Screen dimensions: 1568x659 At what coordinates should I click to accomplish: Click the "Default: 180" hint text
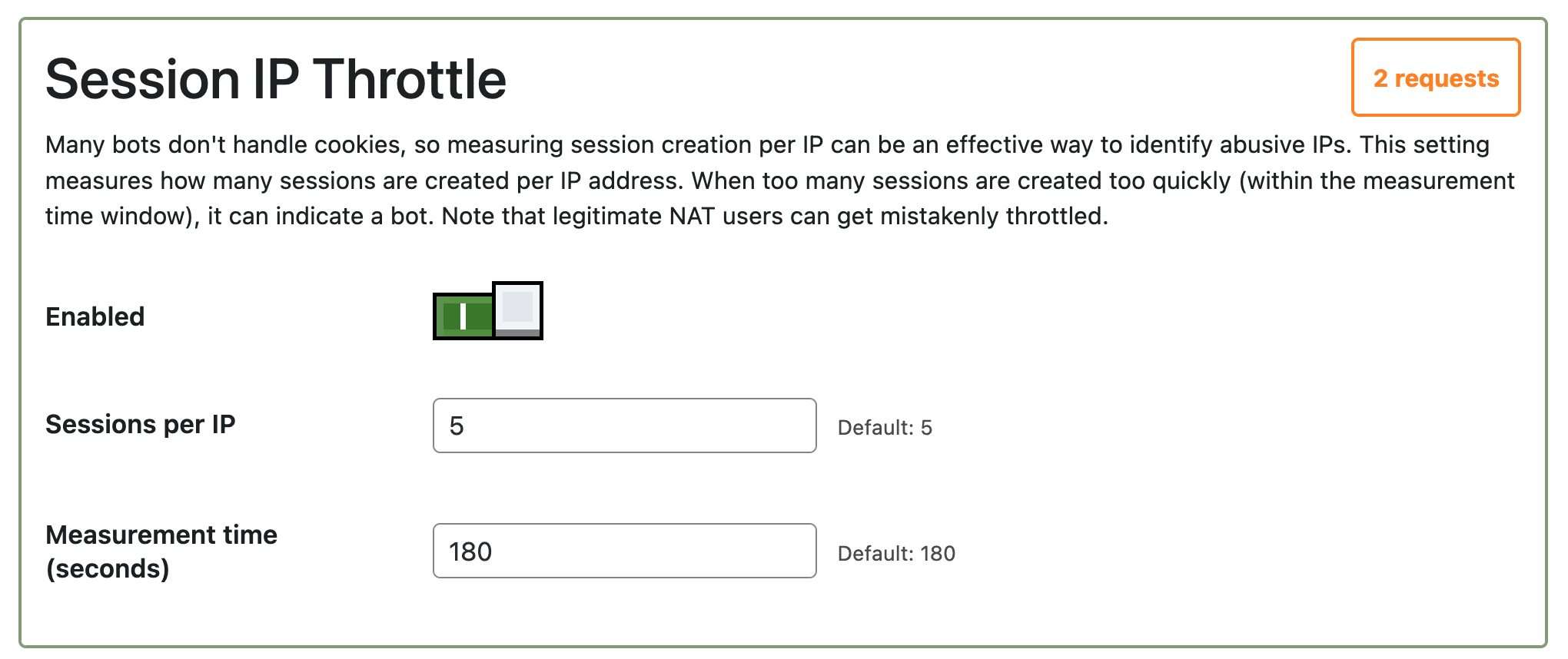(896, 554)
